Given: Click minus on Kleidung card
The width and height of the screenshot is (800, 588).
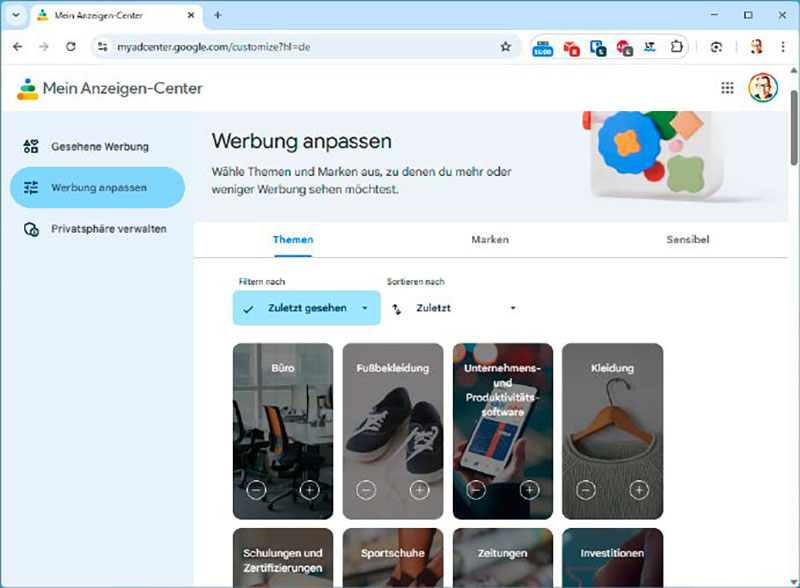Looking at the screenshot, I should coord(586,490).
